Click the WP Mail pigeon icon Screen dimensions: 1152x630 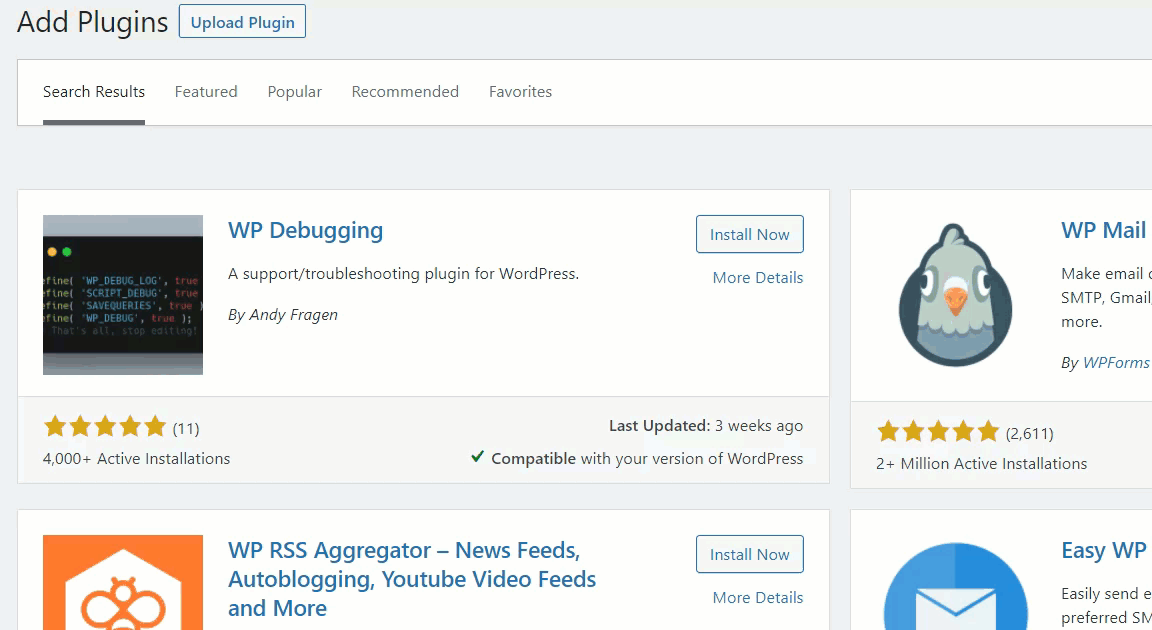[955, 294]
